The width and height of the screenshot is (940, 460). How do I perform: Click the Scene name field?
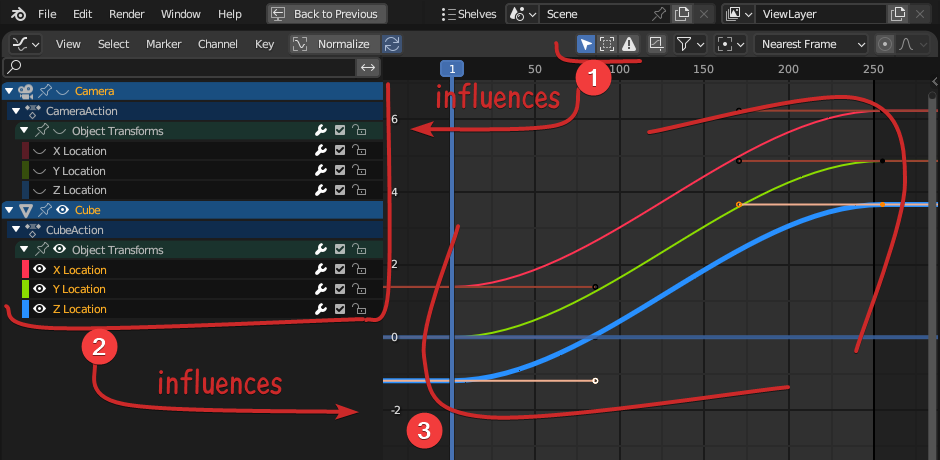pyautogui.click(x=593, y=14)
